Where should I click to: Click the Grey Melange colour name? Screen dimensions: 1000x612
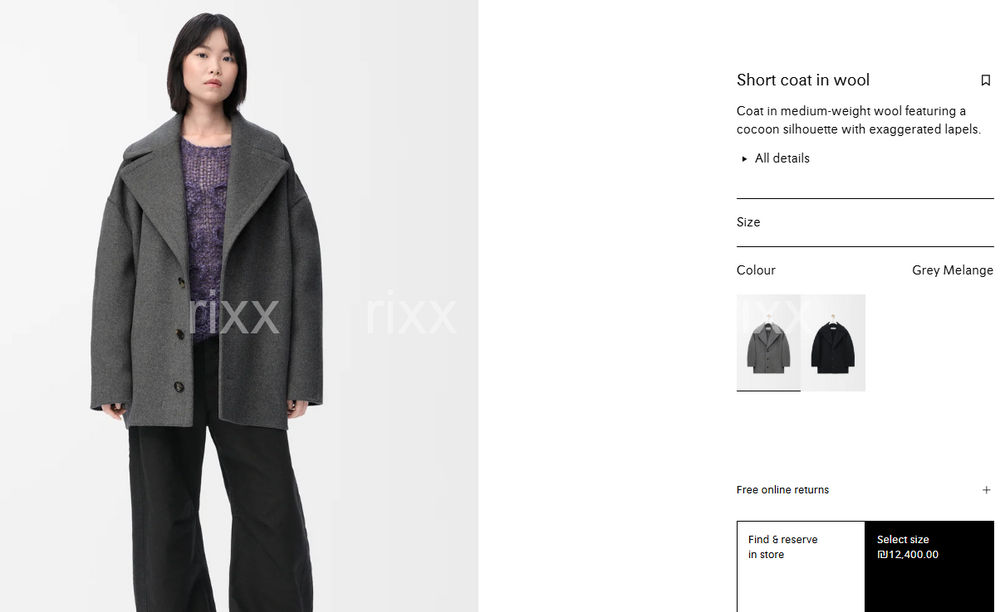(952, 270)
